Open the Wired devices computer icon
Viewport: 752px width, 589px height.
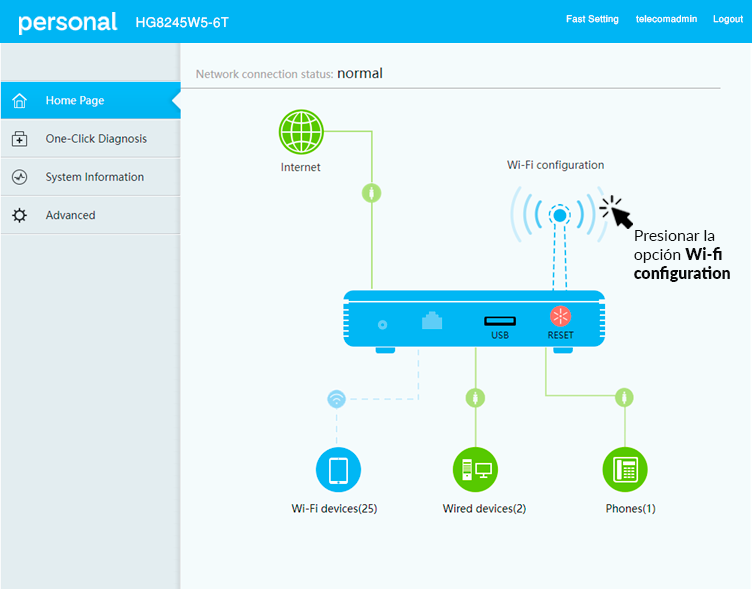coord(475,469)
